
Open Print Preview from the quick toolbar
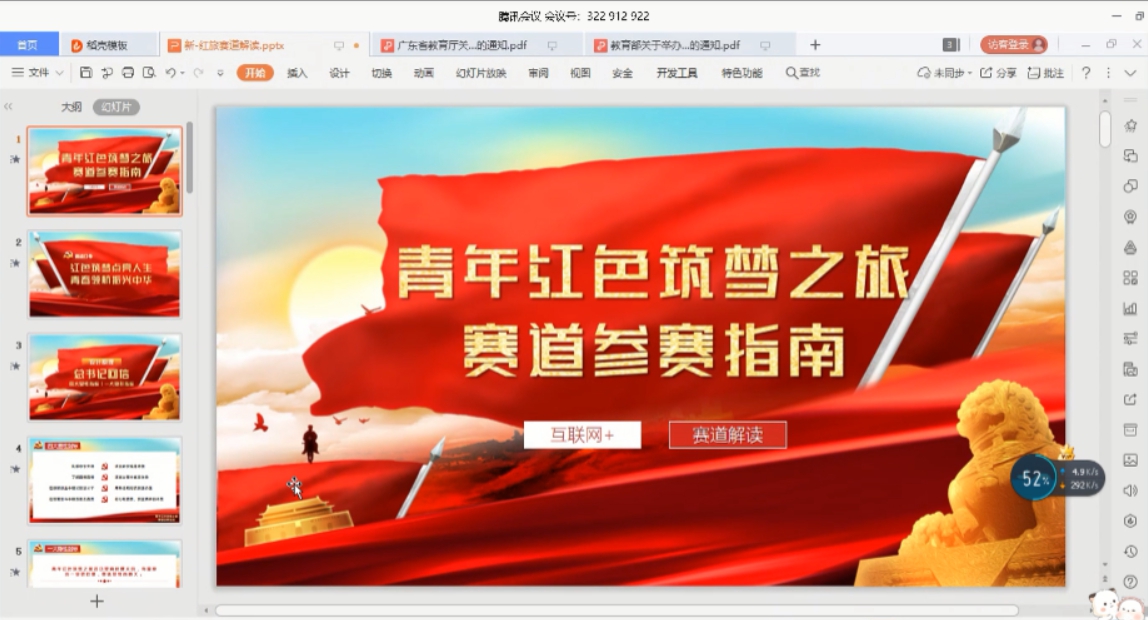point(149,72)
